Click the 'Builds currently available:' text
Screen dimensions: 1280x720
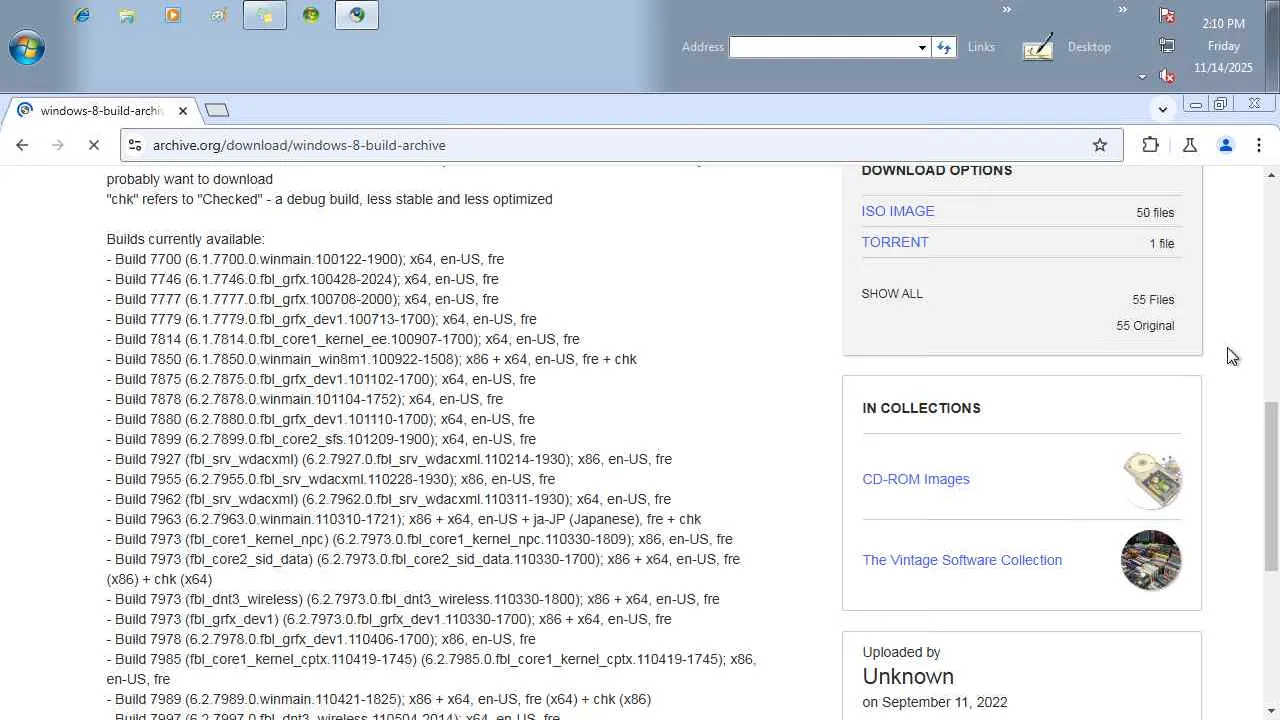pos(186,239)
